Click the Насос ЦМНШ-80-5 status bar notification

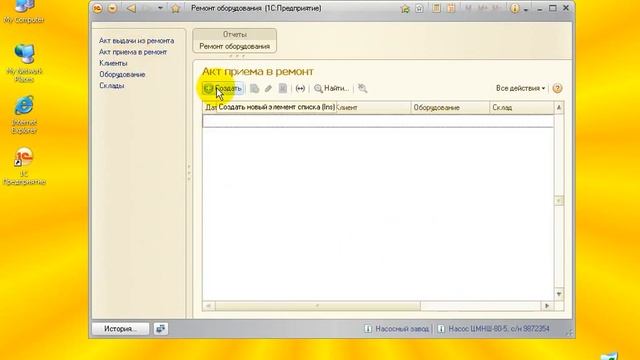point(494,329)
